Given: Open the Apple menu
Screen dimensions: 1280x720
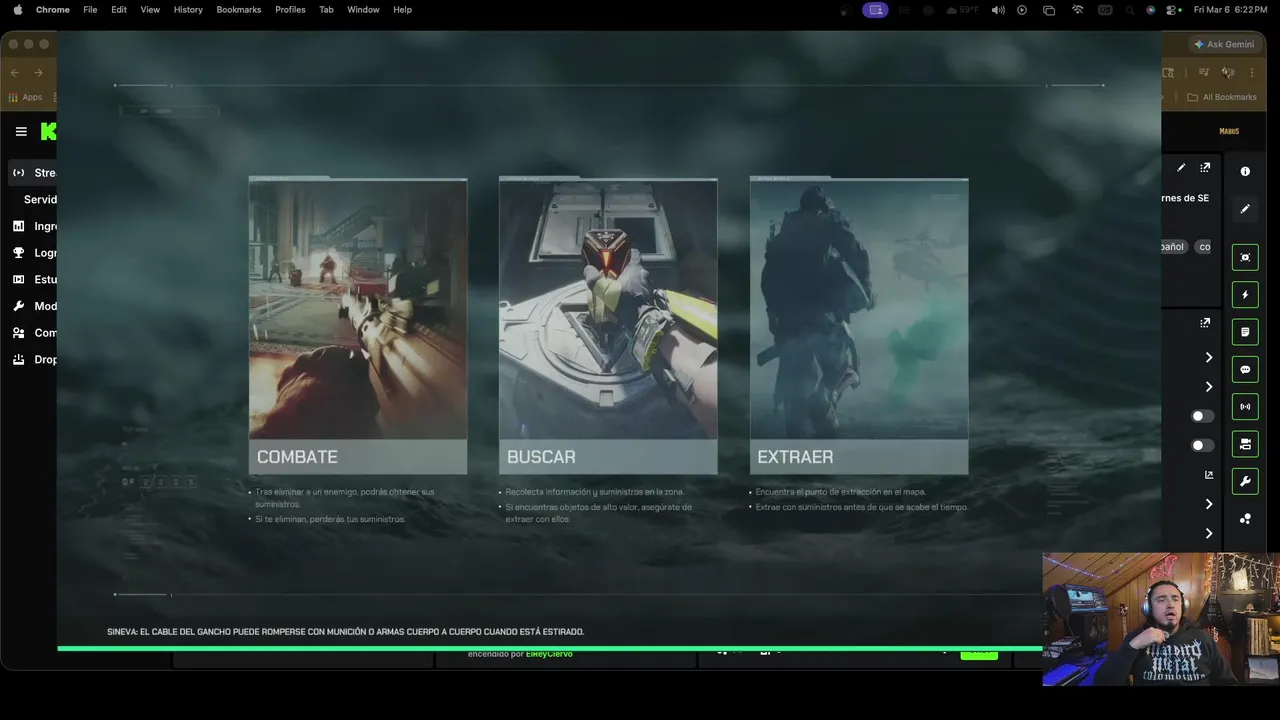Looking at the screenshot, I should pyautogui.click(x=17, y=10).
